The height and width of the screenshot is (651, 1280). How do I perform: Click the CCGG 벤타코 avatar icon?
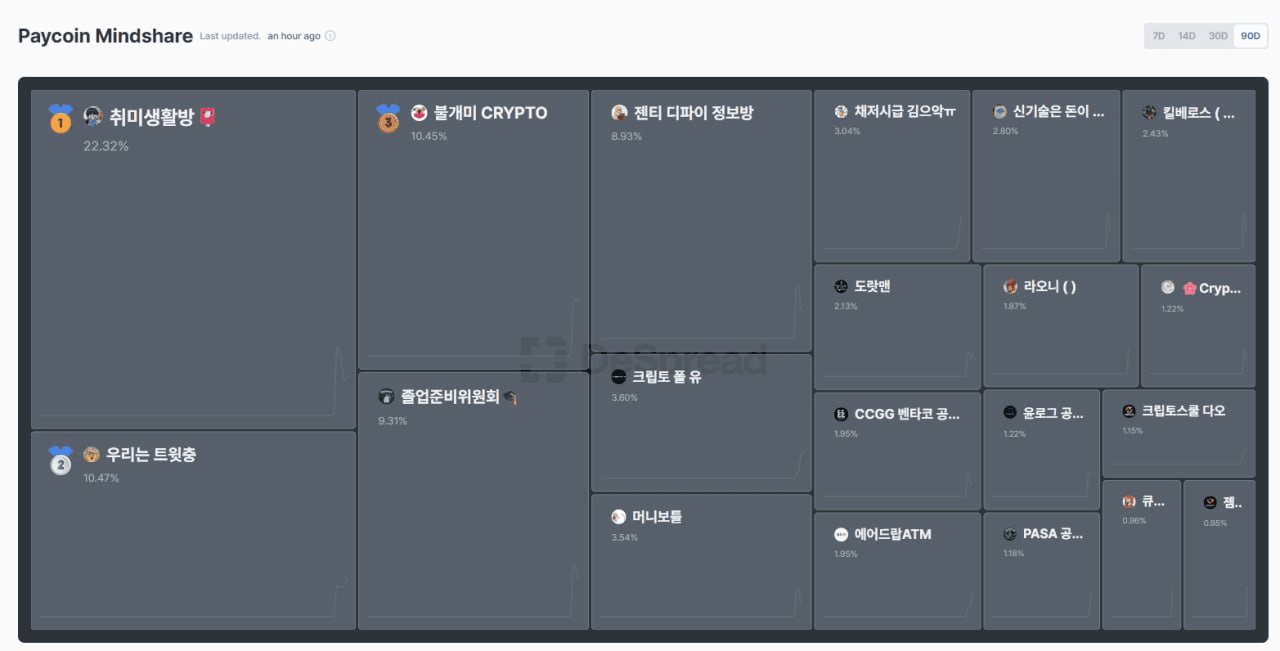pyautogui.click(x=841, y=414)
